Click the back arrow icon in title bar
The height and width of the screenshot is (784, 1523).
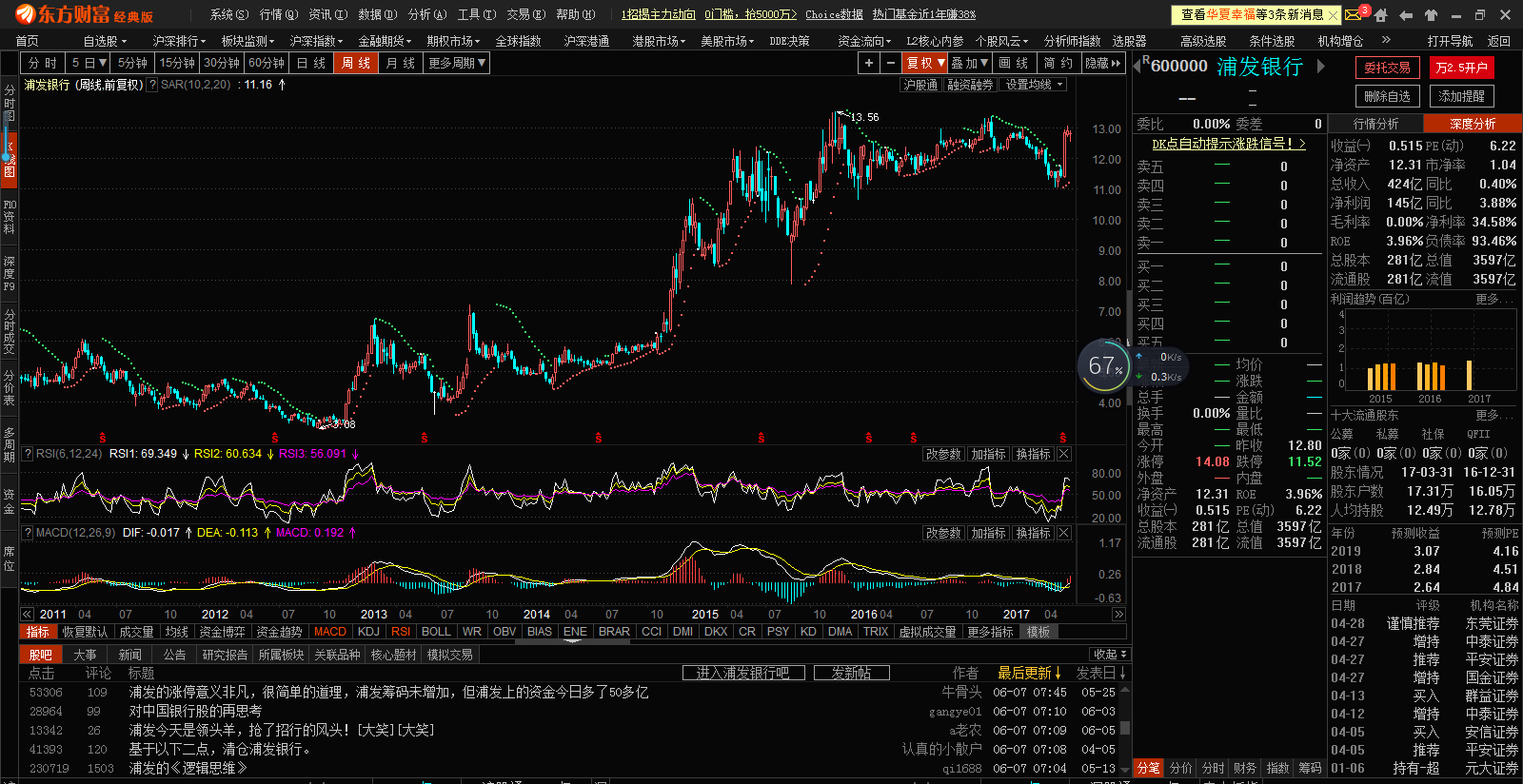(x=1406, y=15)
